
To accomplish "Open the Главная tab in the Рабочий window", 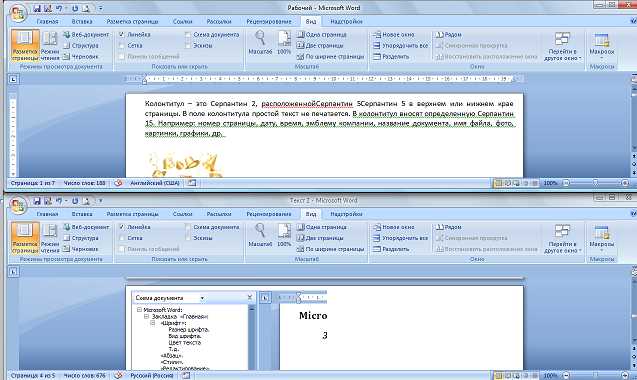I will (48, 22).
